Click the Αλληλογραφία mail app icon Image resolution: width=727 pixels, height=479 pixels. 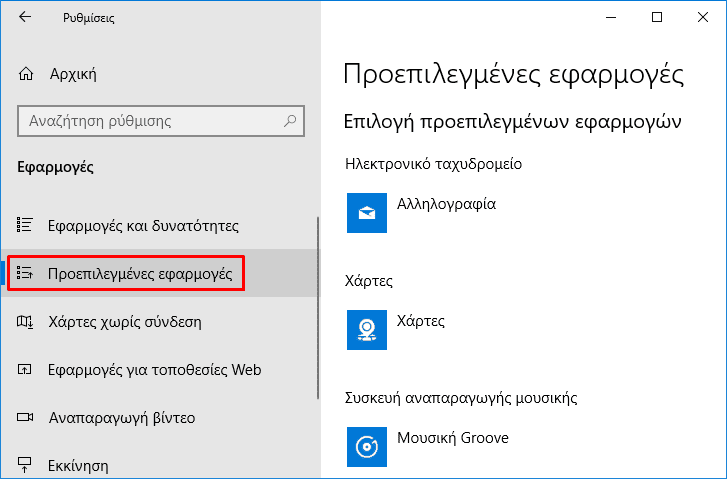click(367, 213)
